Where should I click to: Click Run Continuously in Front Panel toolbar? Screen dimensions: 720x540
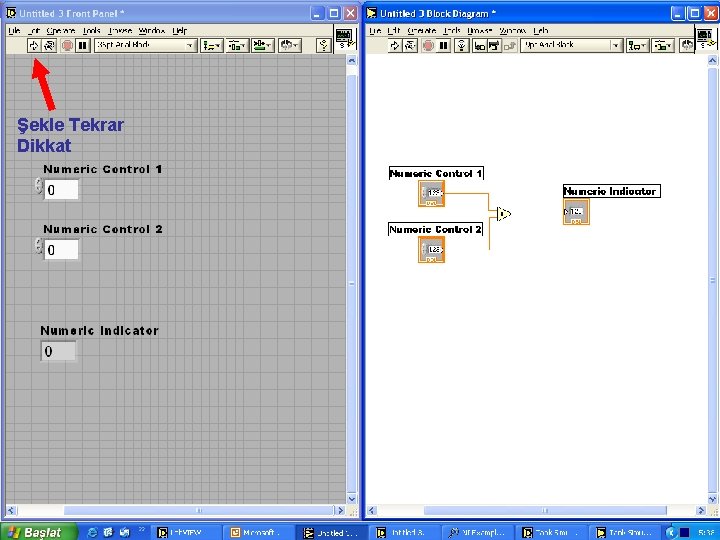pyautogui.click(x=49, y=45)
